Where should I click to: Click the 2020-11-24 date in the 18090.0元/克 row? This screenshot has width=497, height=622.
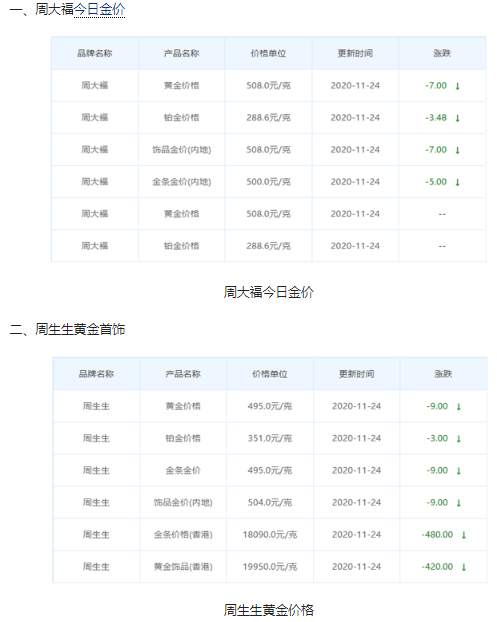(x=357, y=534)
